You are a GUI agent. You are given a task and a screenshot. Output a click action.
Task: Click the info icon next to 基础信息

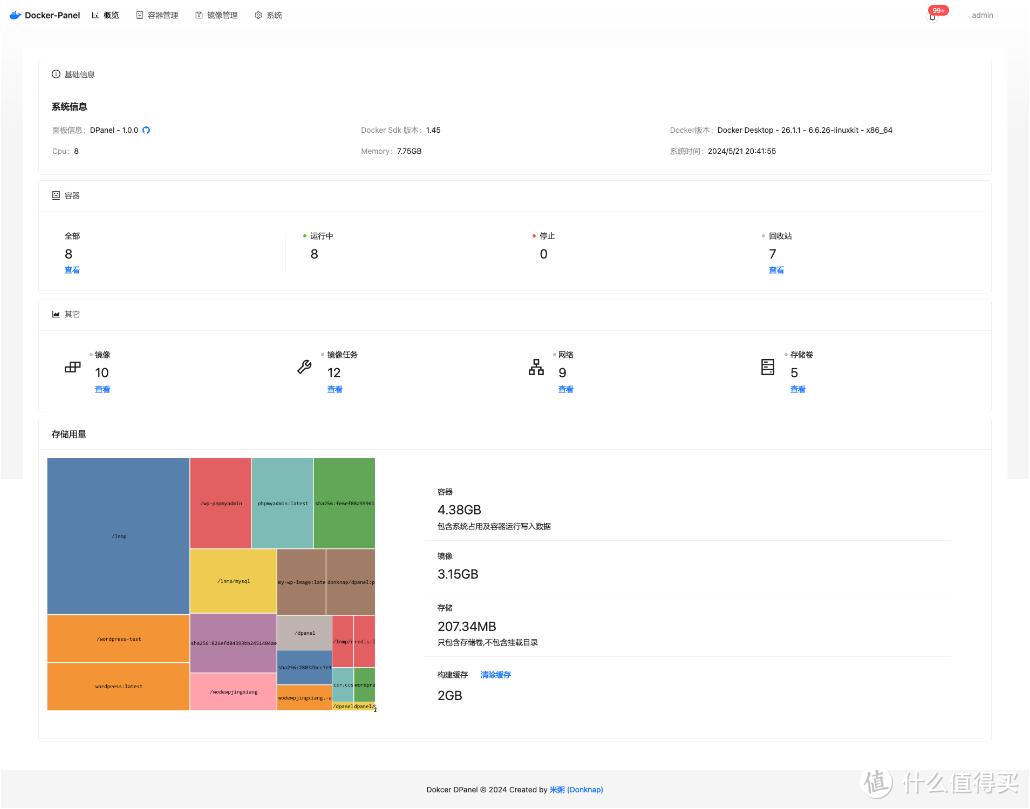[x=56, y=74]
